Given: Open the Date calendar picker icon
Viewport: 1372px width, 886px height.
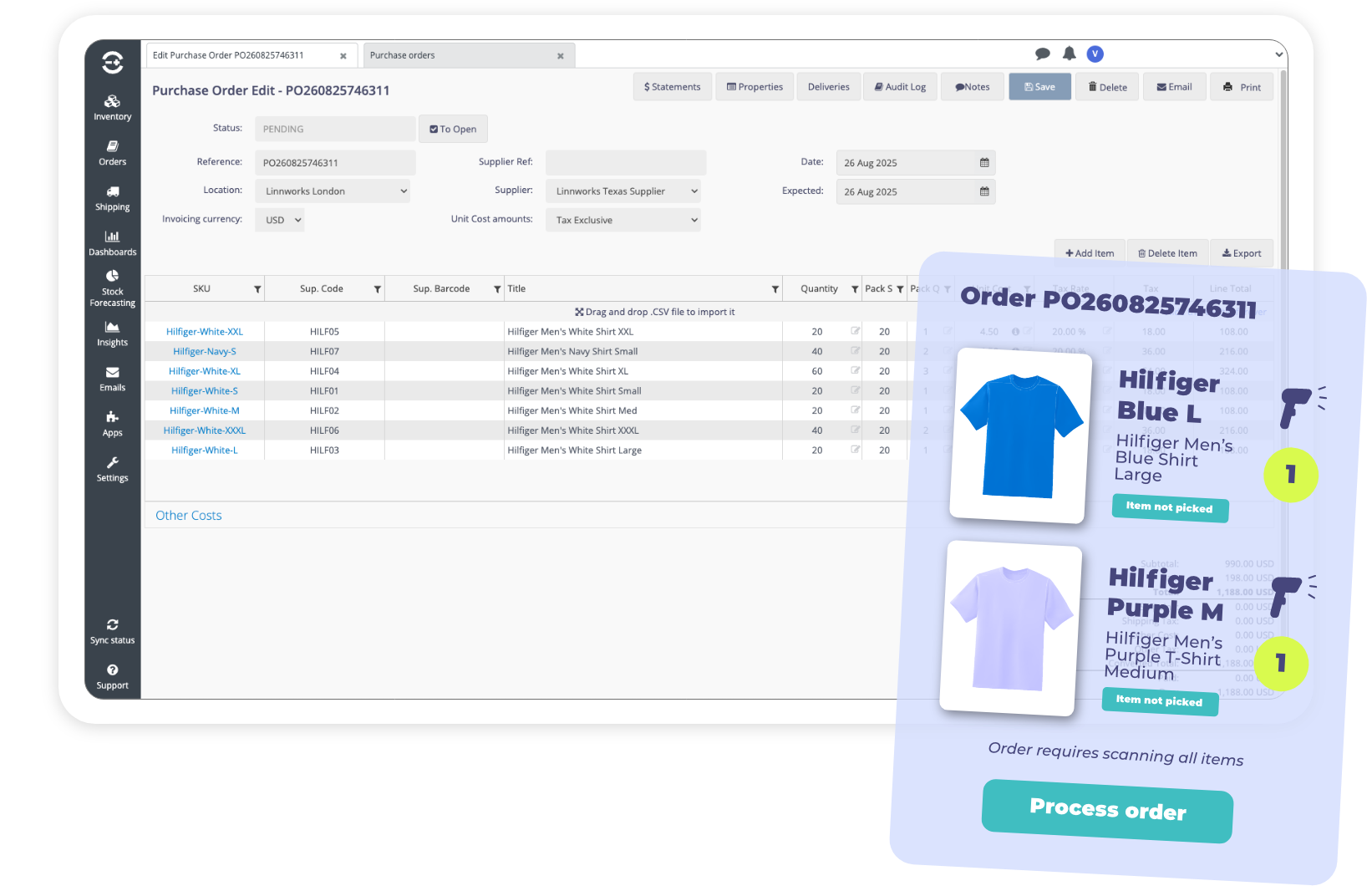Looking at the screenshot, I should (x=984, y=163).
